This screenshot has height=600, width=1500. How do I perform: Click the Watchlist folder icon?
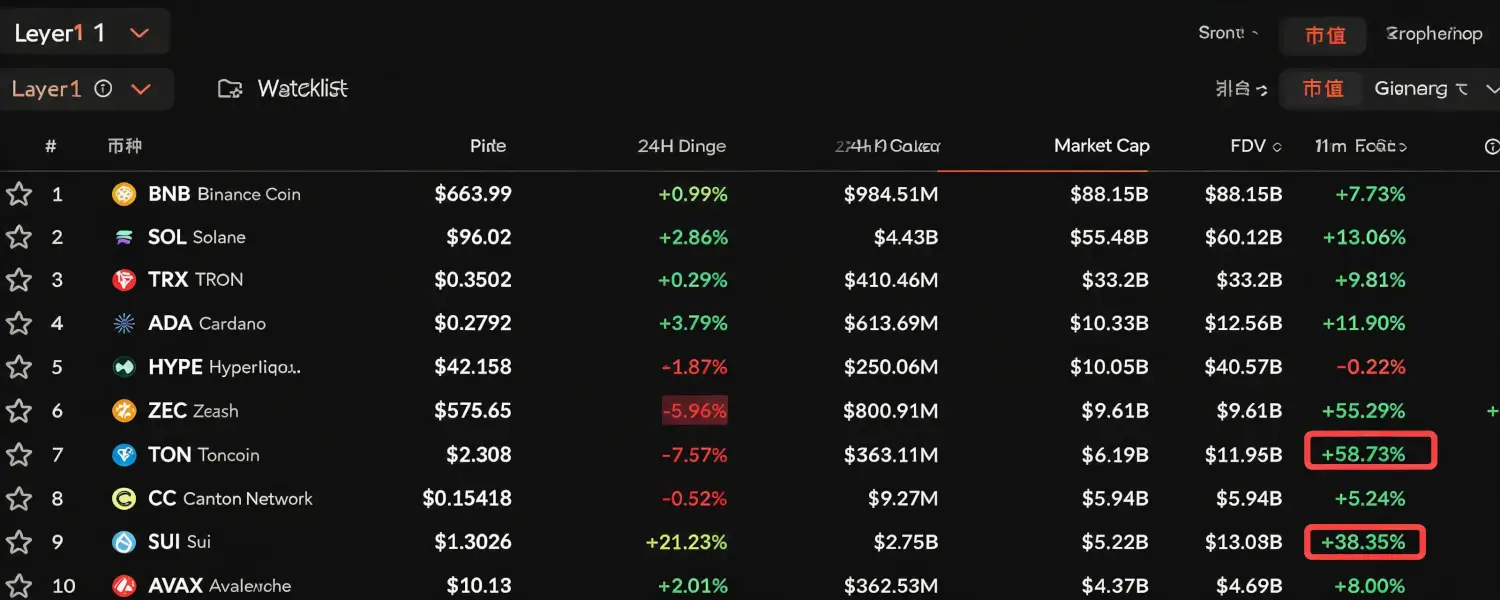pyautogui.click(x=230, y=89)
